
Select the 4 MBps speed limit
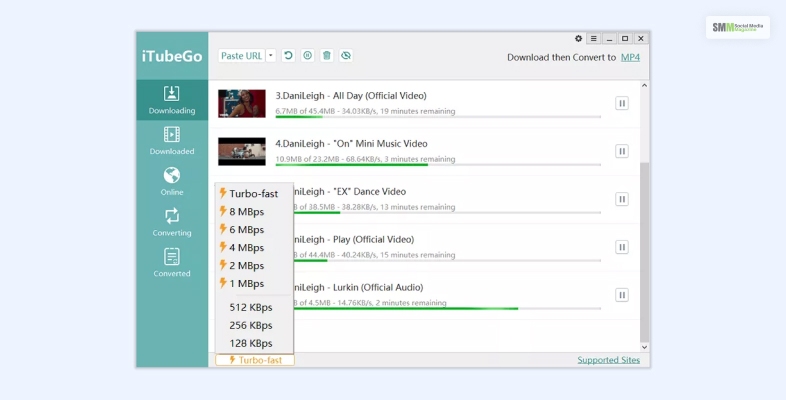point(254,248)
